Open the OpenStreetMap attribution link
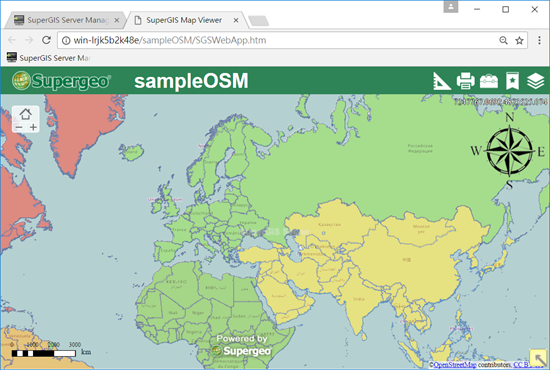 tap(455, 365)
